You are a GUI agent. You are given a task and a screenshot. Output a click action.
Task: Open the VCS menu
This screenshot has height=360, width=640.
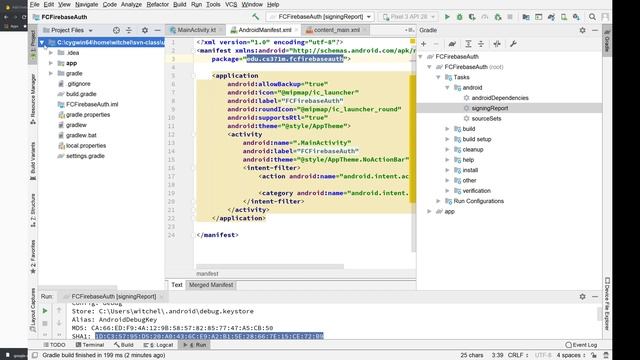click(231, 4)
